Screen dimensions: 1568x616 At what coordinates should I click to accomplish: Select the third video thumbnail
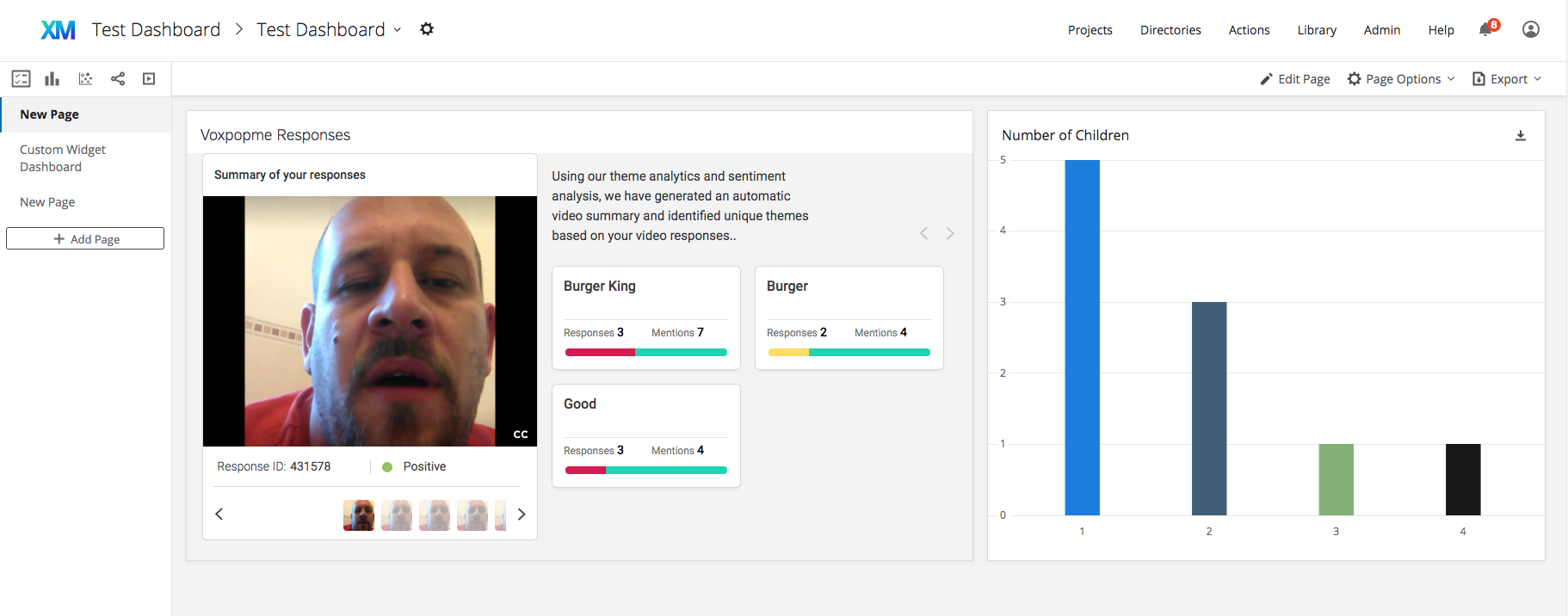tap(435, 515)
